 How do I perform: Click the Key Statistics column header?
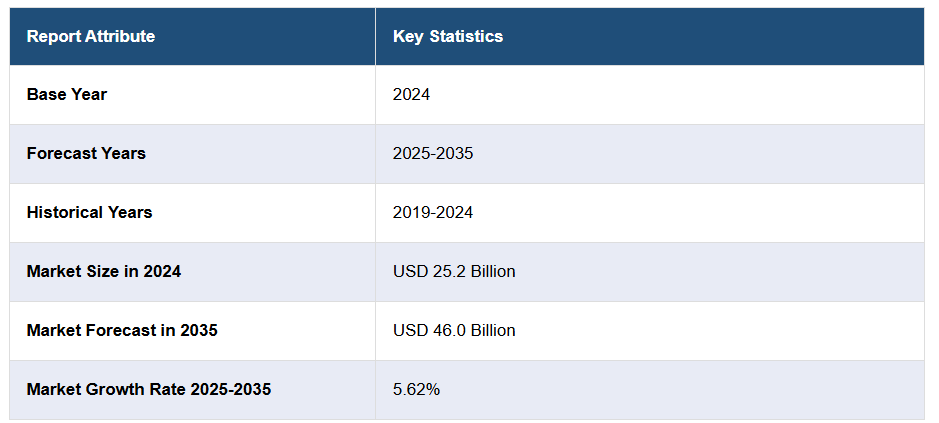(448, 37)
